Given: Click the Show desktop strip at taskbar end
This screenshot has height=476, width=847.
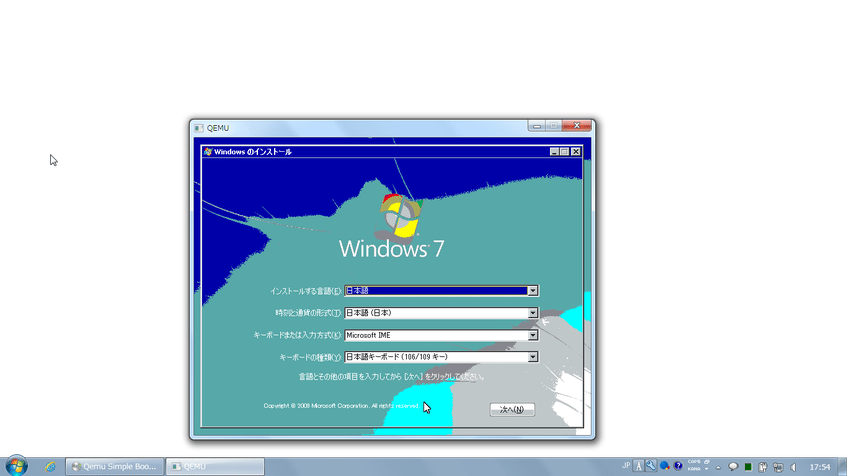Looking at the screenshot, I should (x=842, y=467).
